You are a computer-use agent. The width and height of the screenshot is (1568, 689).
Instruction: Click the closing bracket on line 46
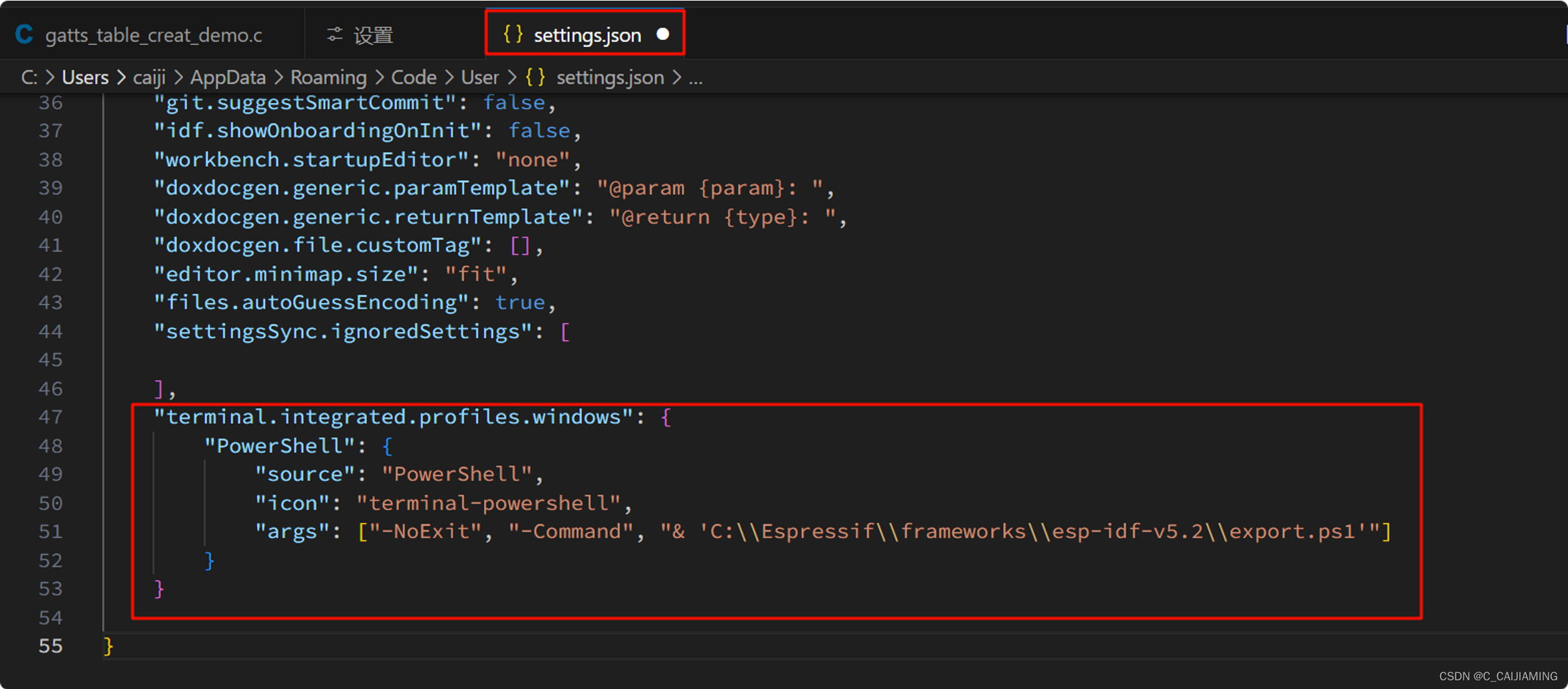click(x=159, y=388)
